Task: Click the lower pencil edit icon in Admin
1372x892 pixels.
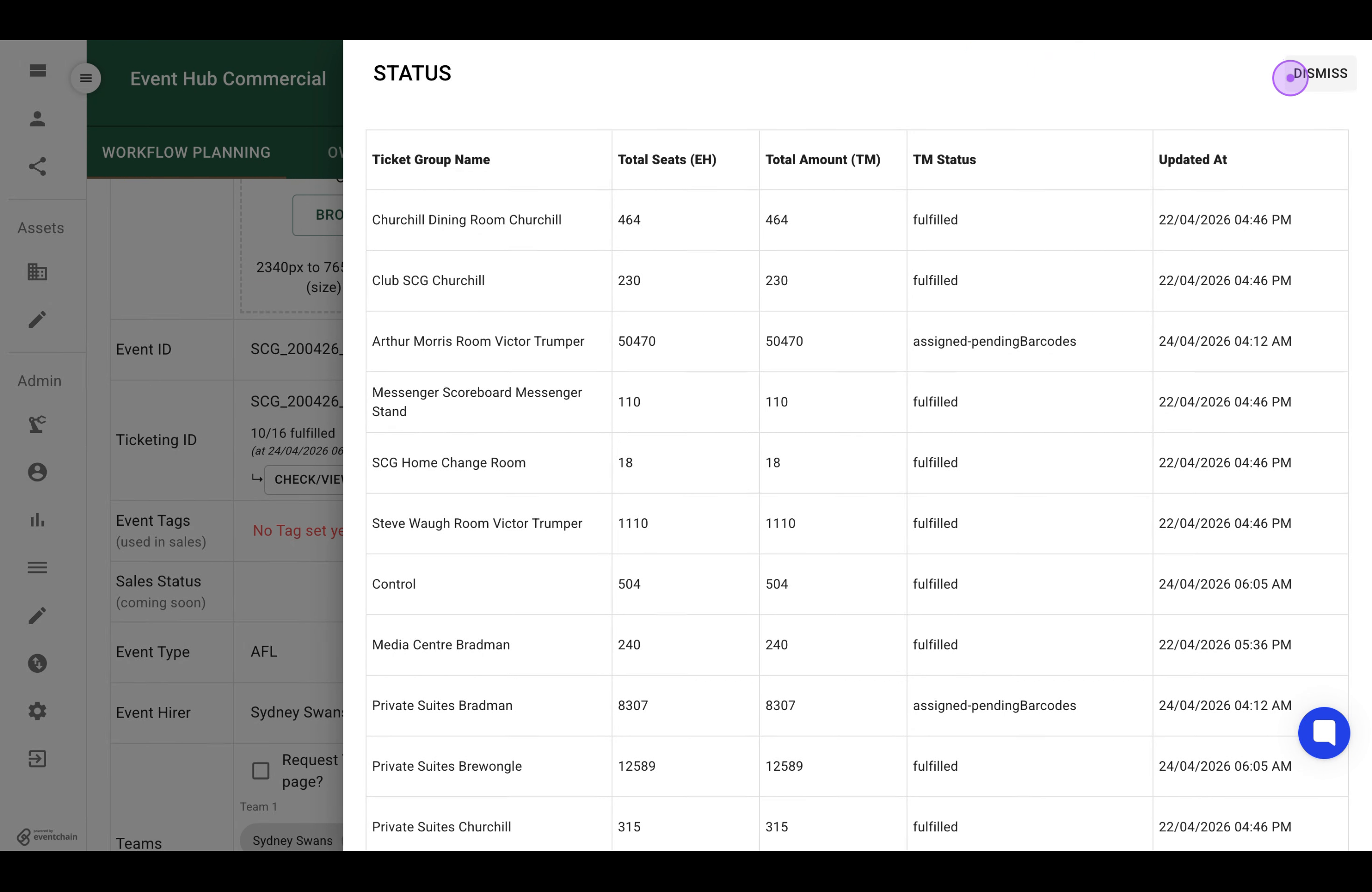Action: (x=37, y=615)
